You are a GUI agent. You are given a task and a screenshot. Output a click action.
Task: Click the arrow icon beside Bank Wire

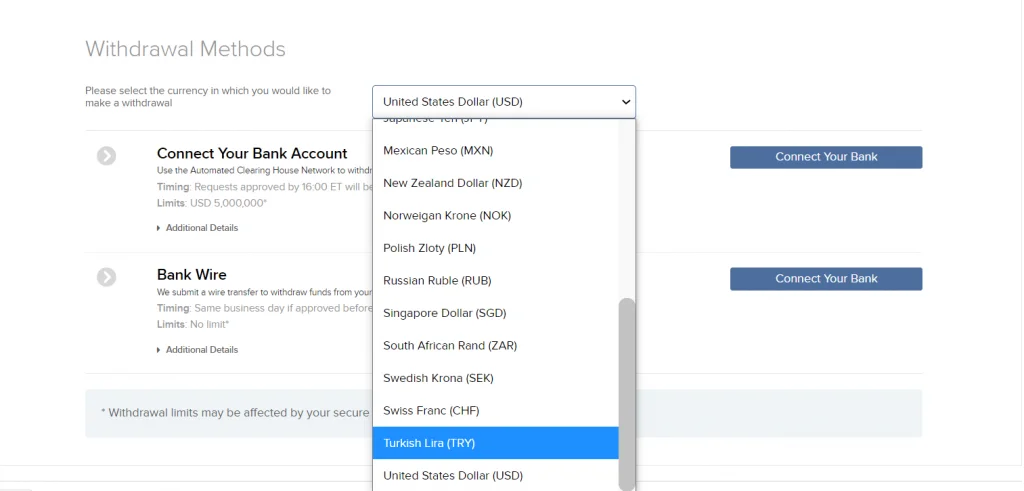coord(107,277)
